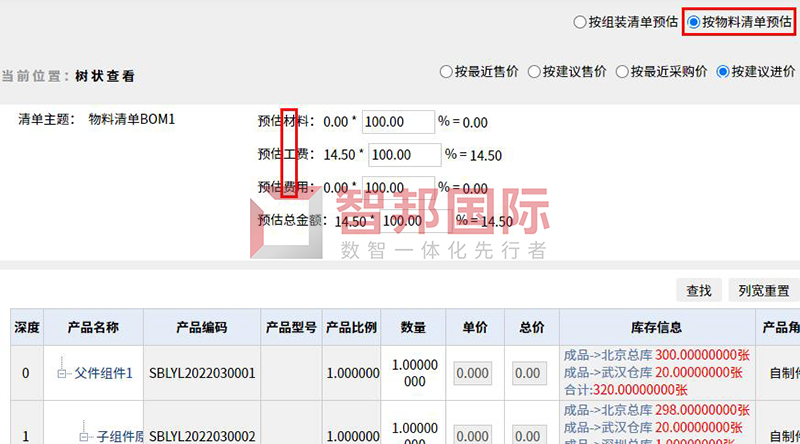The height and width of the screenshot is (444, 800).
Task: Click the 预估费用 percentage input field
Action: click(x=397, y=188)
